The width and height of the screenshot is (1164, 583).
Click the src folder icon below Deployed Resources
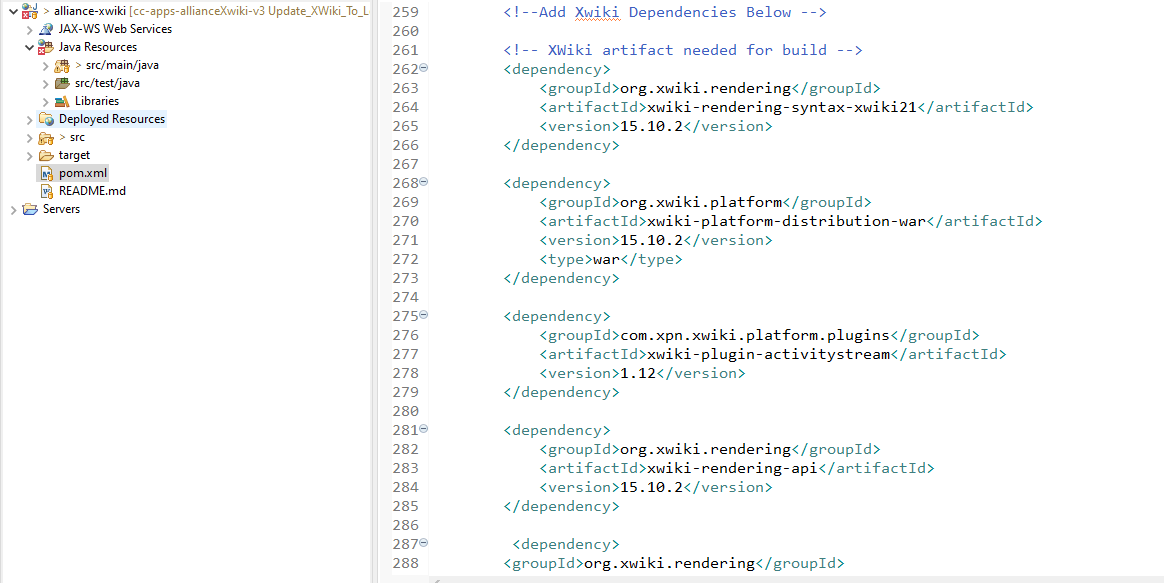point(46,137)
